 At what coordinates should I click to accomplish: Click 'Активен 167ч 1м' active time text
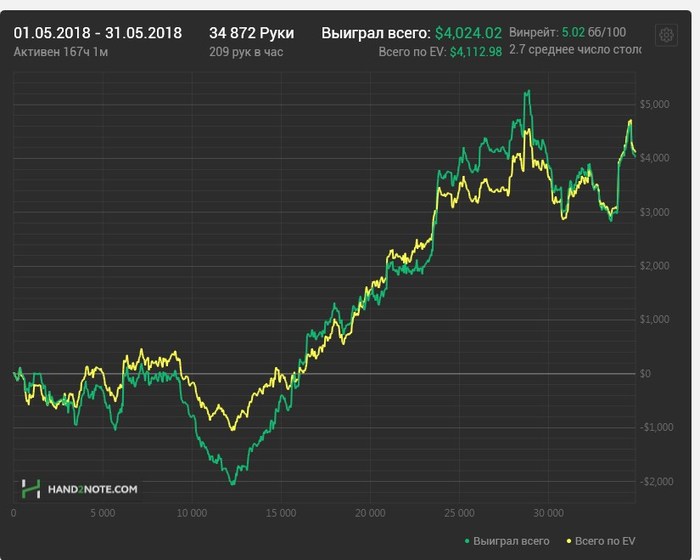[x=61, y=52]
